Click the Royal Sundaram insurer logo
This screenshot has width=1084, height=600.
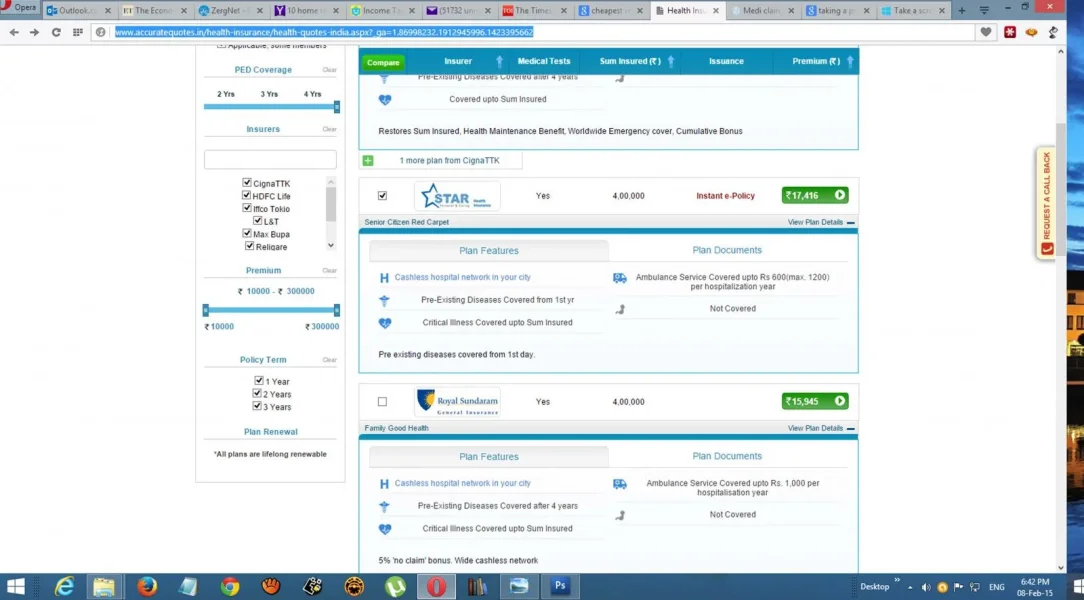(457, 402)
